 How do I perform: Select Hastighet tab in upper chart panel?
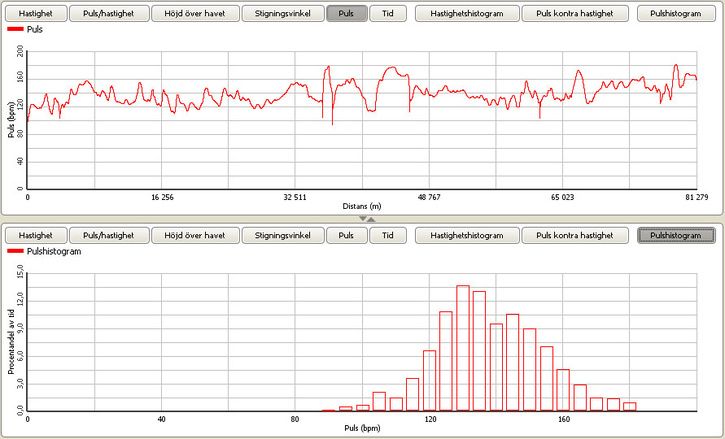[x=36, y=13]
